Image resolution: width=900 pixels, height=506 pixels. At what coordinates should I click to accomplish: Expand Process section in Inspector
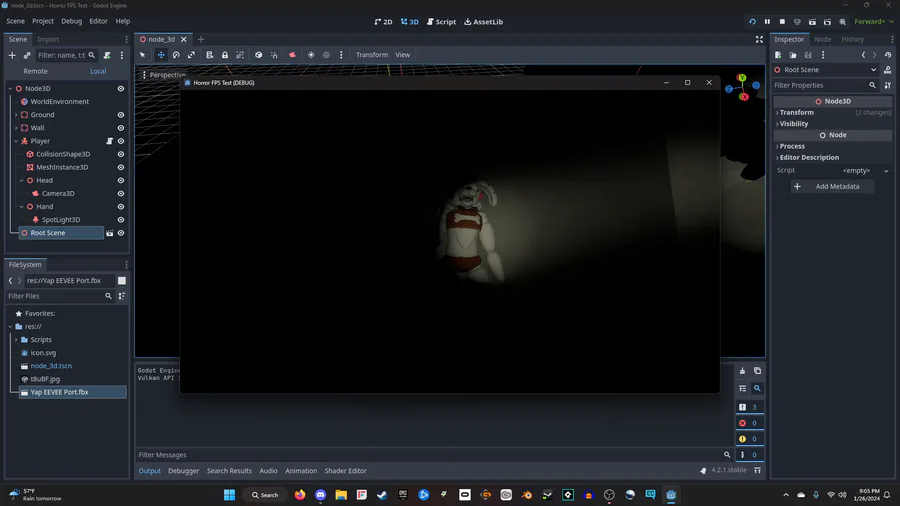[x=792, y=146]
